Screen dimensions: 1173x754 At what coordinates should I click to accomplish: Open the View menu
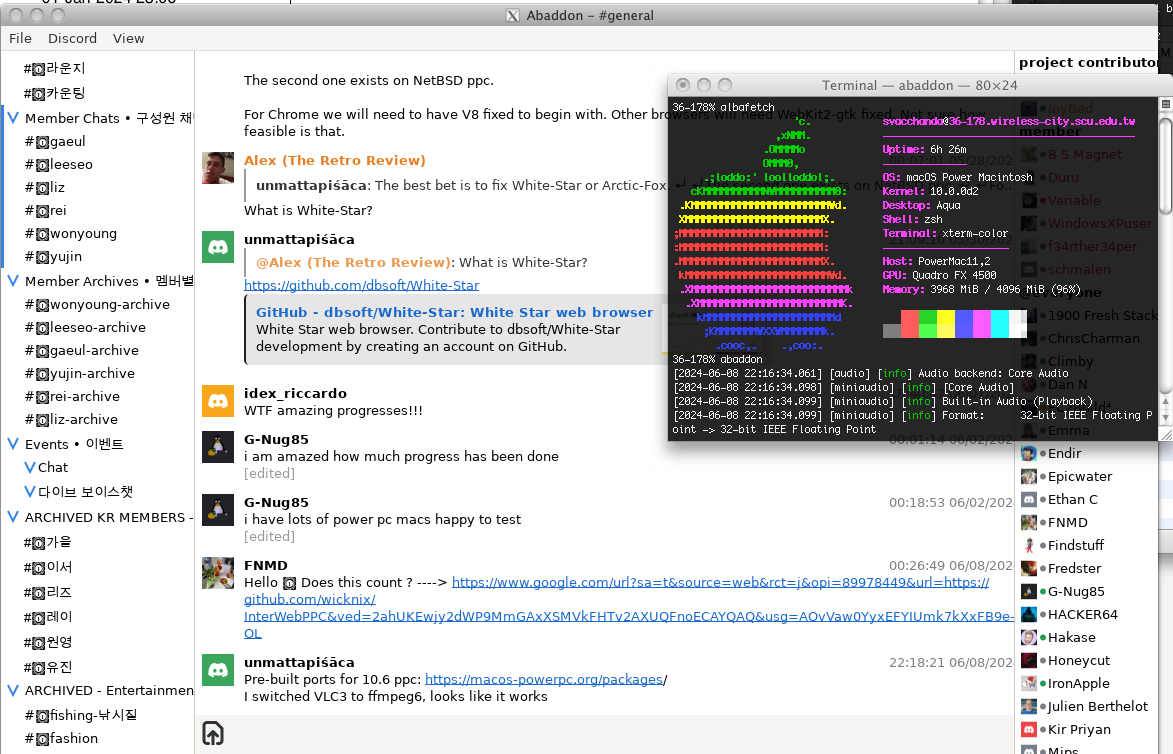point(129,38)
